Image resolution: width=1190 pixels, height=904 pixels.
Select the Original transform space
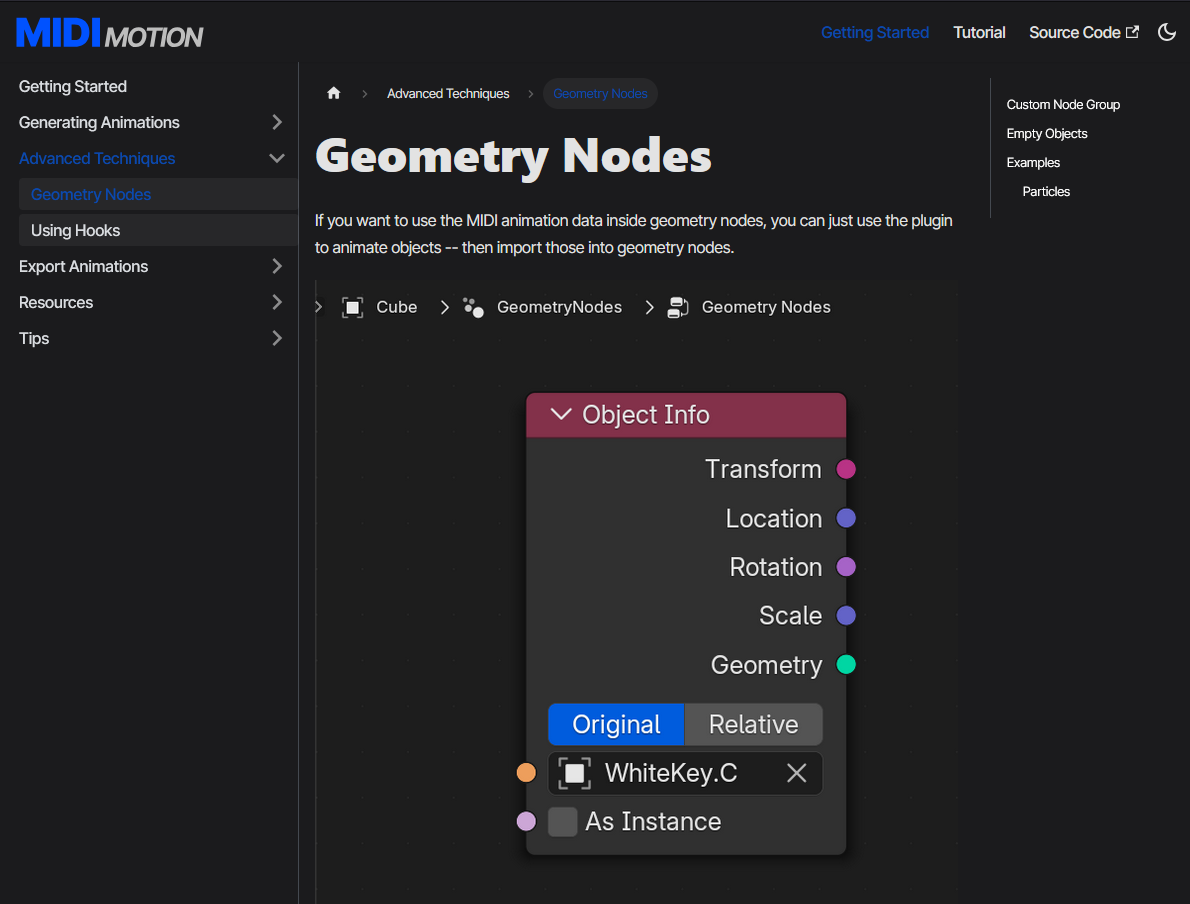click(616, 725)
